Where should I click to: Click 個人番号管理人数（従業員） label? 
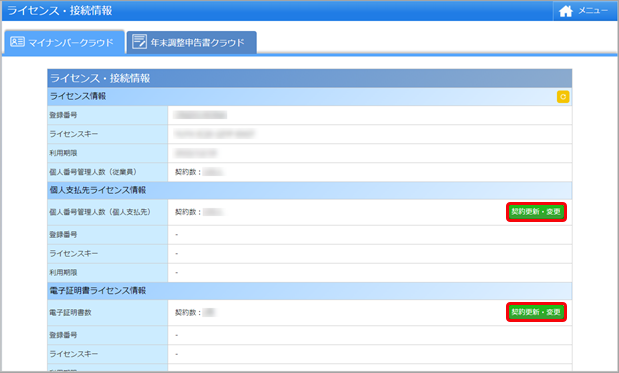pyautogui.click(x=93, y=172)
